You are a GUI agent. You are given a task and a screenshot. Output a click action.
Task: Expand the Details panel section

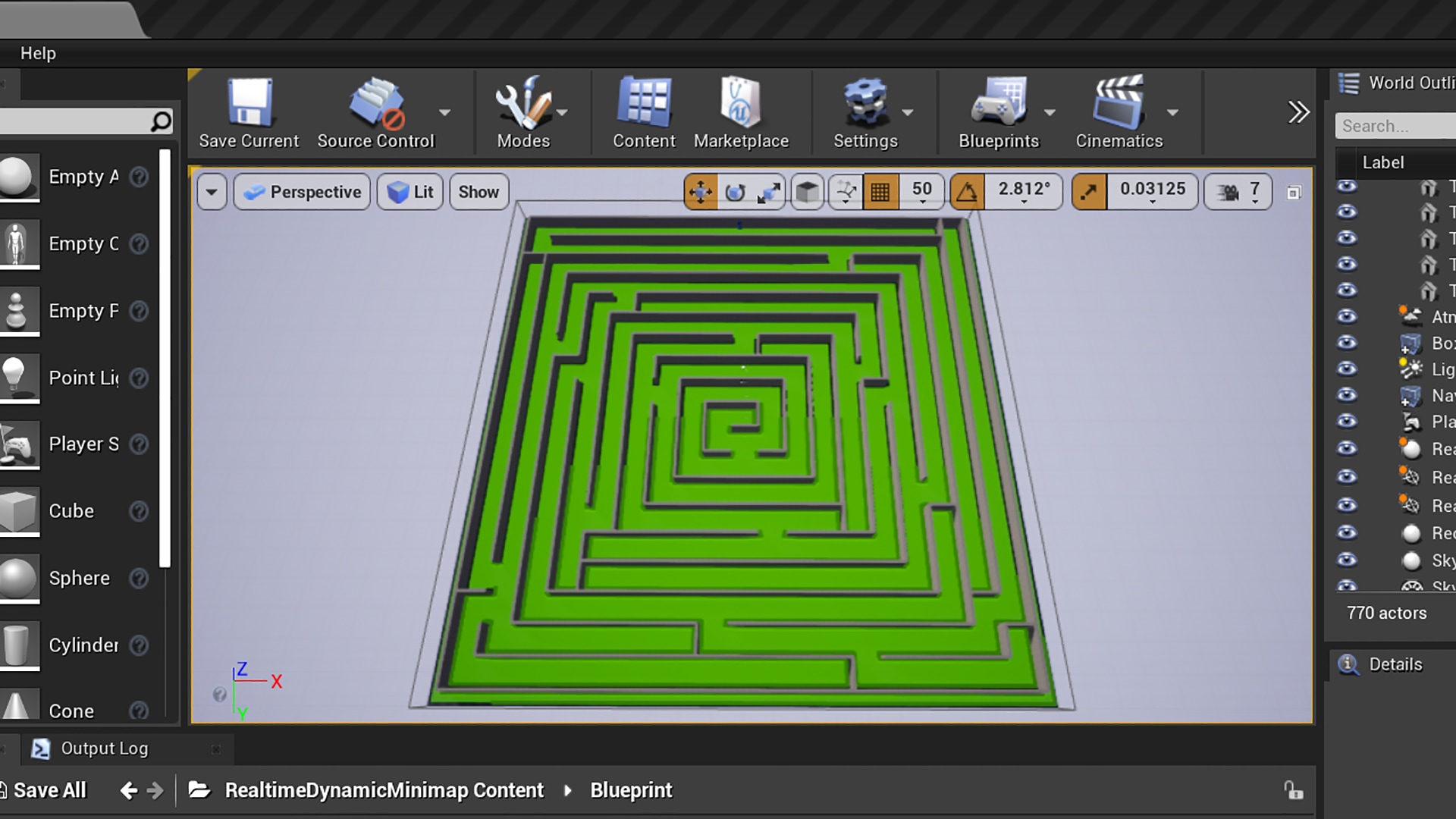(1395, 662)
